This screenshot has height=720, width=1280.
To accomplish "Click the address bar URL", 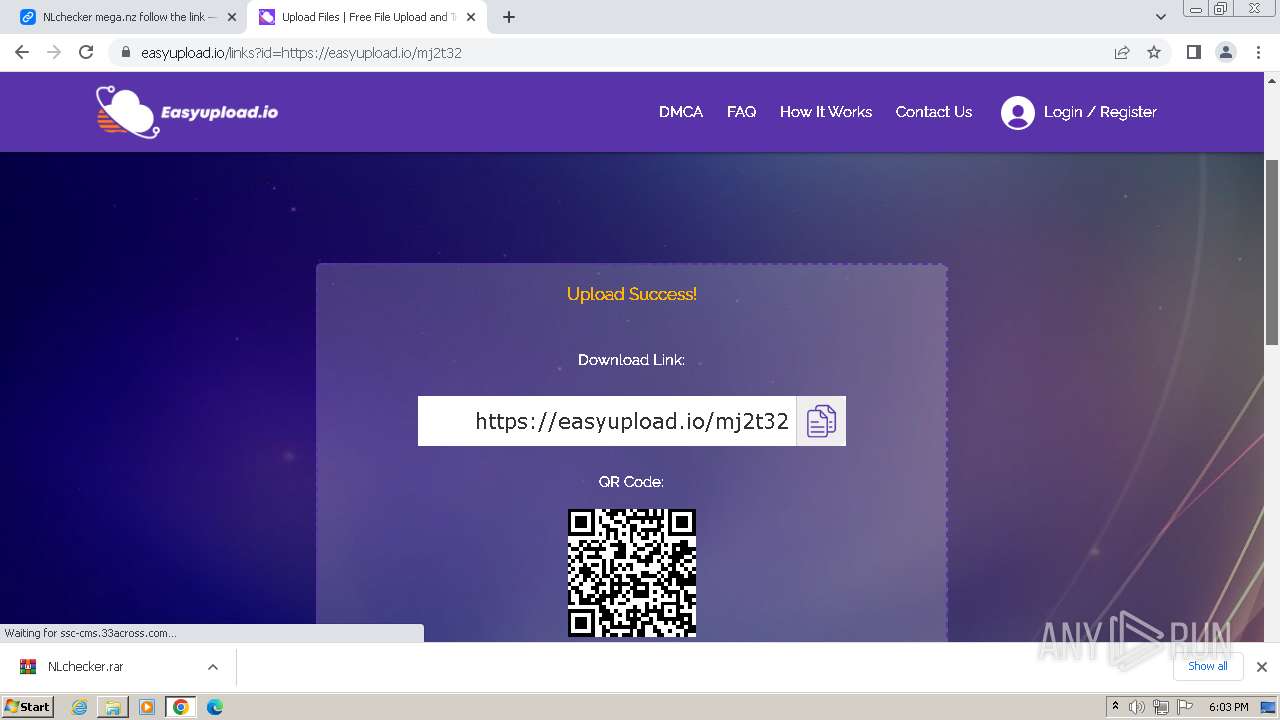I will click(301, 53).
